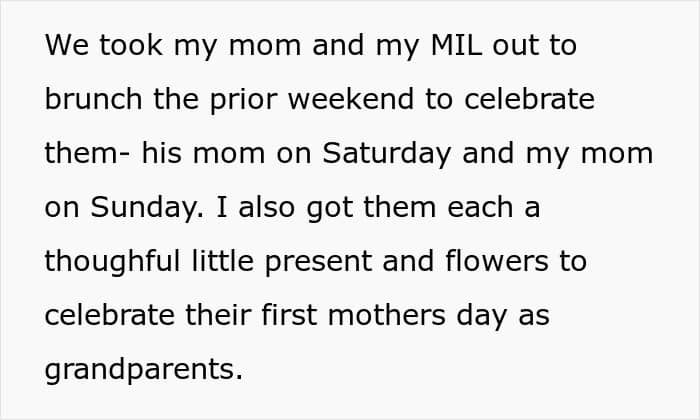This screenshot has width=700, height=420.
Task: Click the word "mothers"
Action: (387, 314)
